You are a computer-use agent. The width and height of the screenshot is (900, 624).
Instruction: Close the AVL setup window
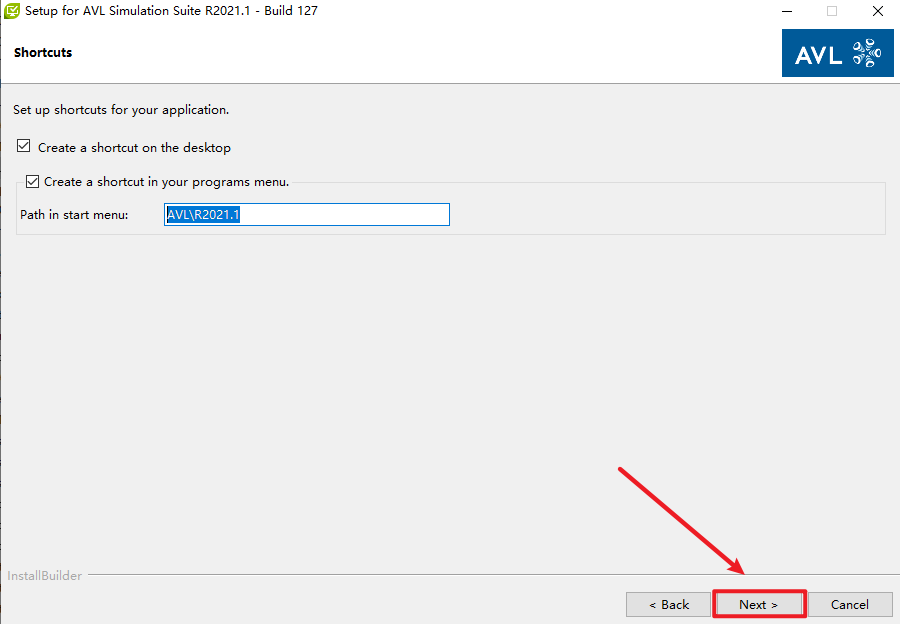[x=877, y=11]
